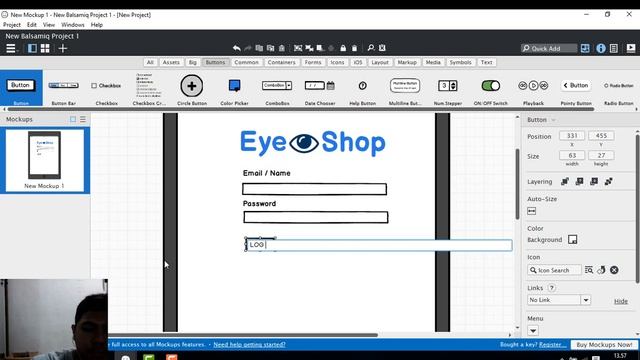Viewport: 640px width, 360px height.
Task: Open the hamburger main menu
Action: (11, 49)
